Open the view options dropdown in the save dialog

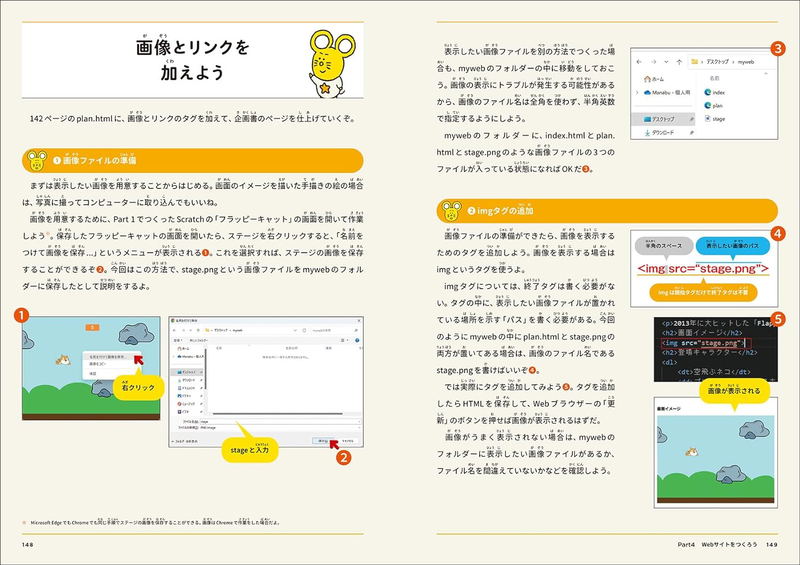pyautogui.click(x=344, y=340)
